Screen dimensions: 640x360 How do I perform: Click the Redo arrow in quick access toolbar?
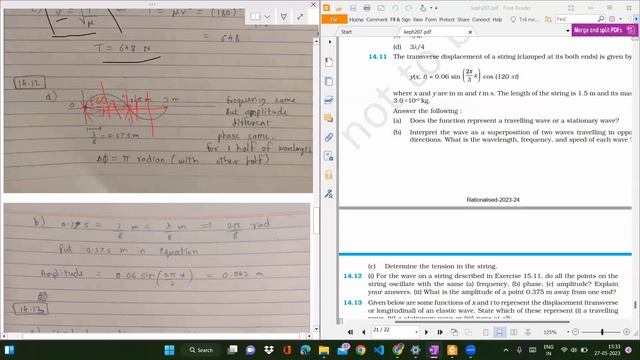click(409, 8)
